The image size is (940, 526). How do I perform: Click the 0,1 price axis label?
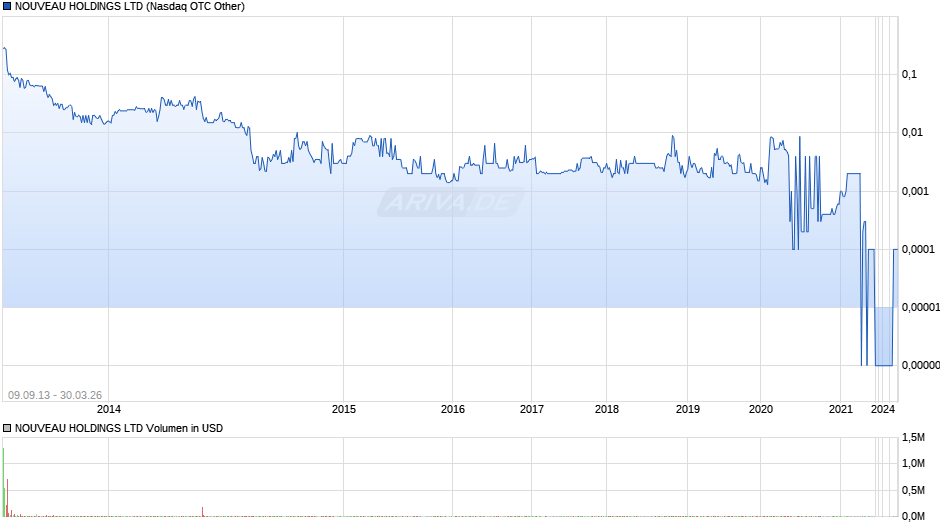(909, 74)
